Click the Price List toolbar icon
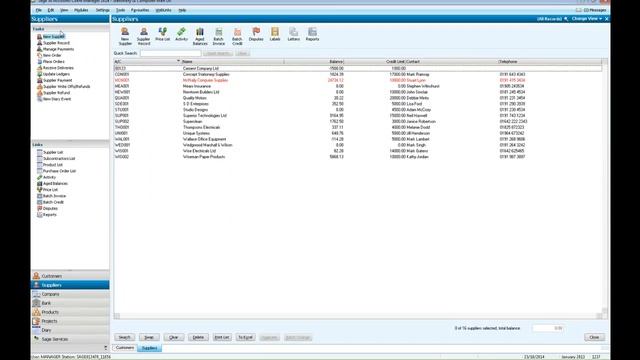Image resolution: width=640 pixels, height=360 pixels. click(162, 34)
